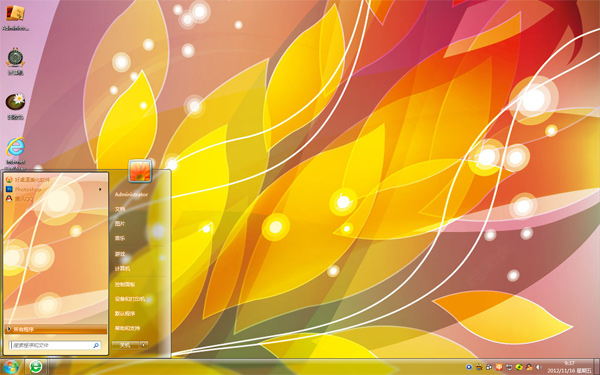Image resolution: width=600 pixels, height=375 pixels.
Task: Click the yellow smiley-face tray icon
Action: pos(479,367)
